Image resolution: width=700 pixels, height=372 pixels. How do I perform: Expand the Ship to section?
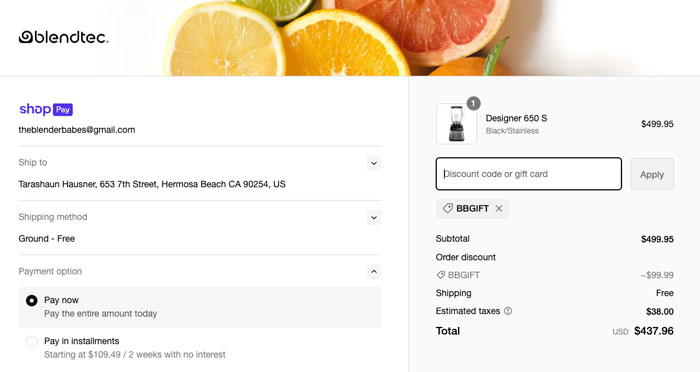374,163
